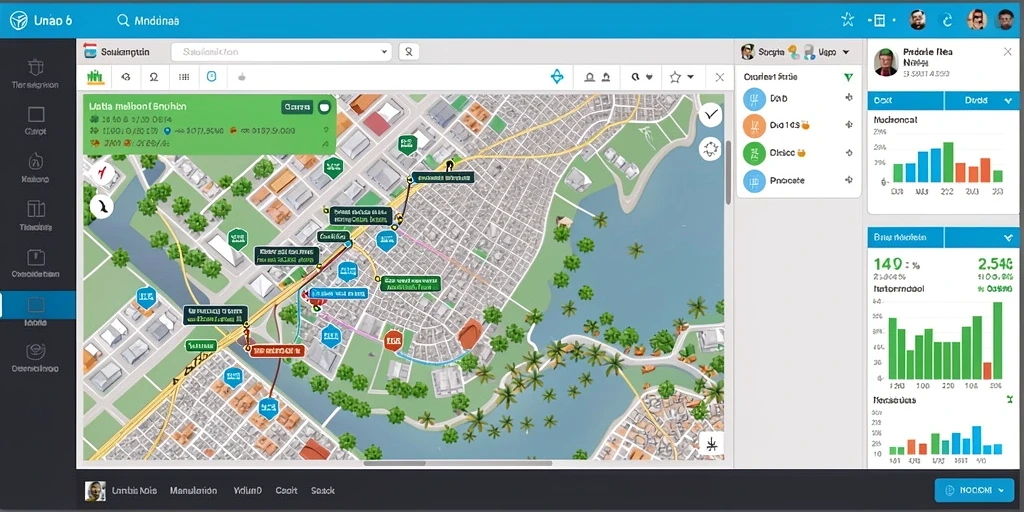Click the calendar icon beside 'Soukangutin'
Viewport: 1024px width, 512px height.
pyautogui.click(x=90, y=52)
